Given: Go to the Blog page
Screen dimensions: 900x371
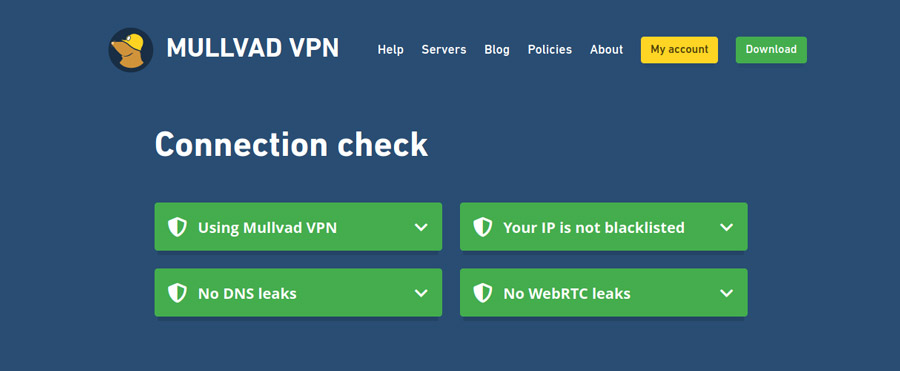Looking at the screenshot, I should 497,50.
